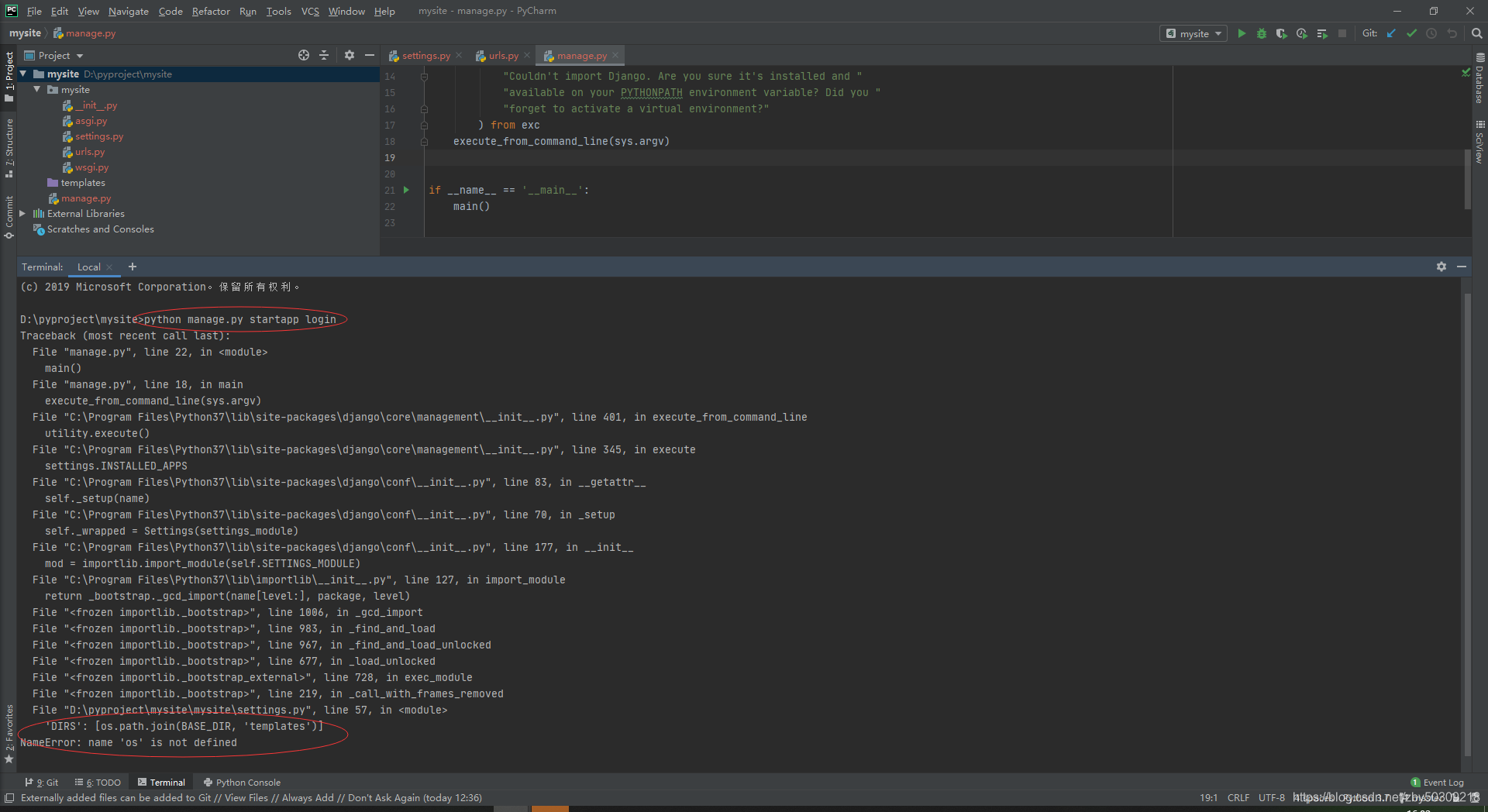
Task: Collapse the mysite project tree
Action: tap(23, 74)
